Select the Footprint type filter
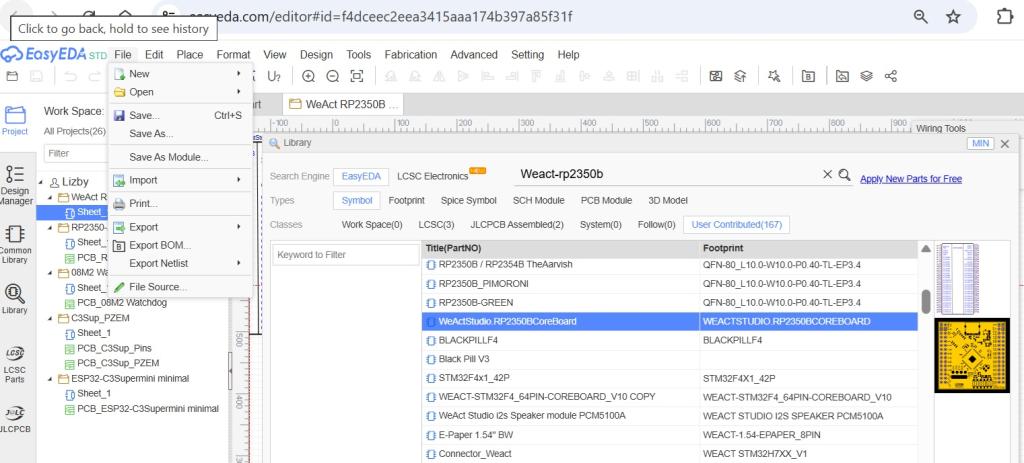The width and height of the screenshot is (1024, 463). [406, 200]
